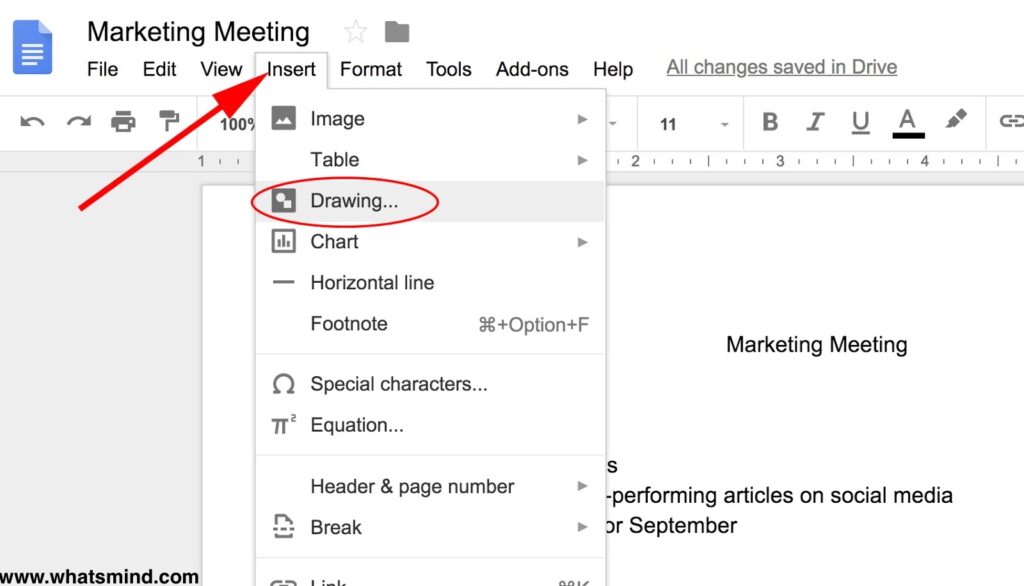Choose Equation... menu entry
1024x586 pixels.
(x=430, y=425)
